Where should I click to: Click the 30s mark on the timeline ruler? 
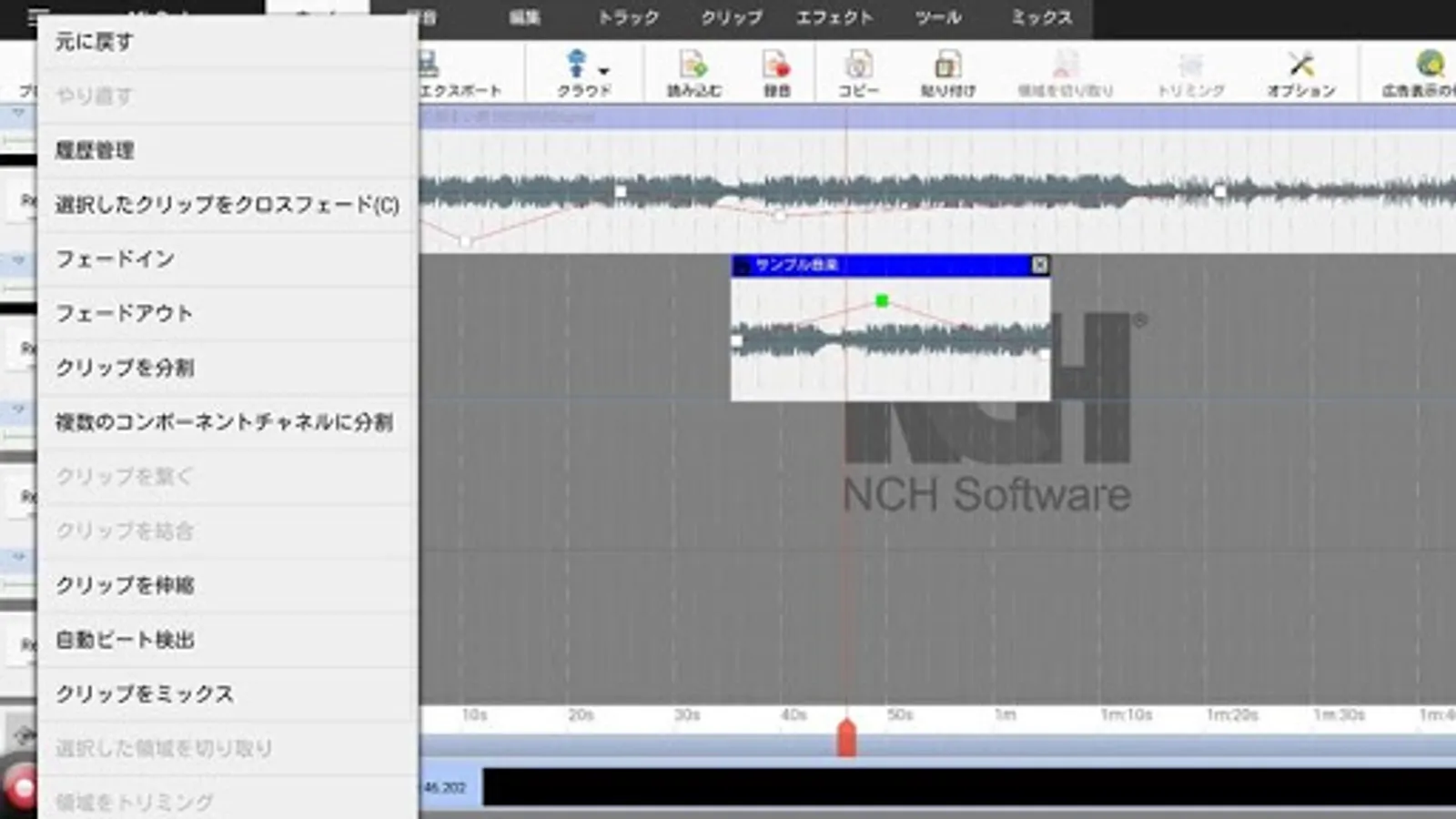pyautogui.click(x=687, y=715)
